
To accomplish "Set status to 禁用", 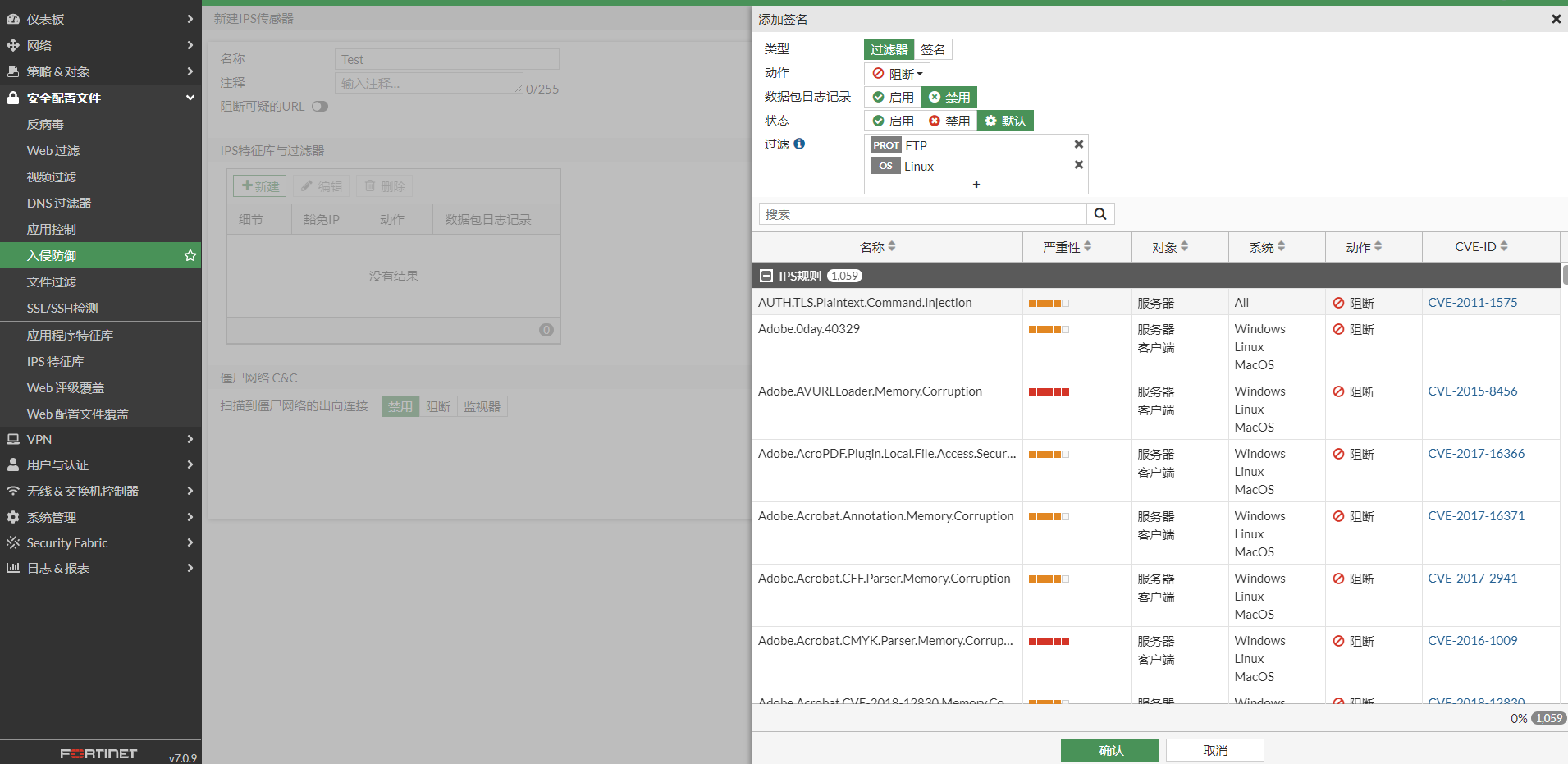I will [949, 121].
